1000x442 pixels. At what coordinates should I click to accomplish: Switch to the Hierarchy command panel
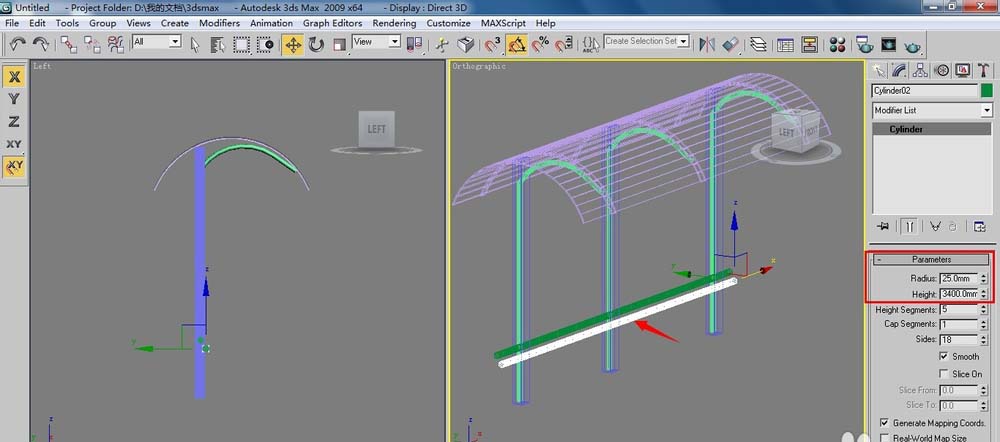click(920, 70)
